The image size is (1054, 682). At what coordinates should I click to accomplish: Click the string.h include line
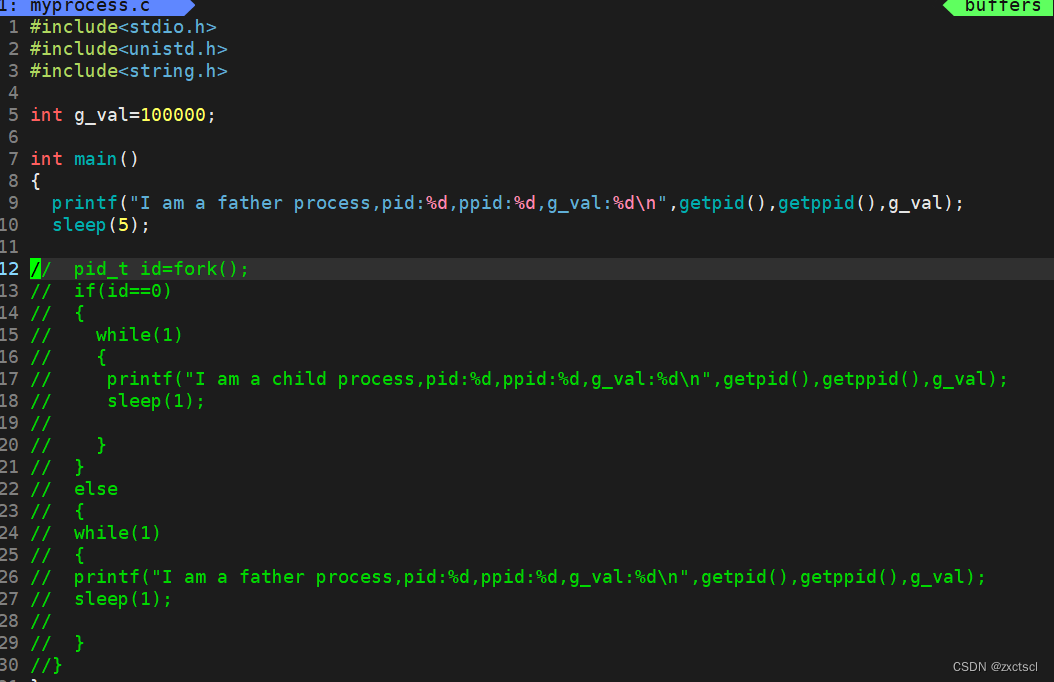(128, 71)
